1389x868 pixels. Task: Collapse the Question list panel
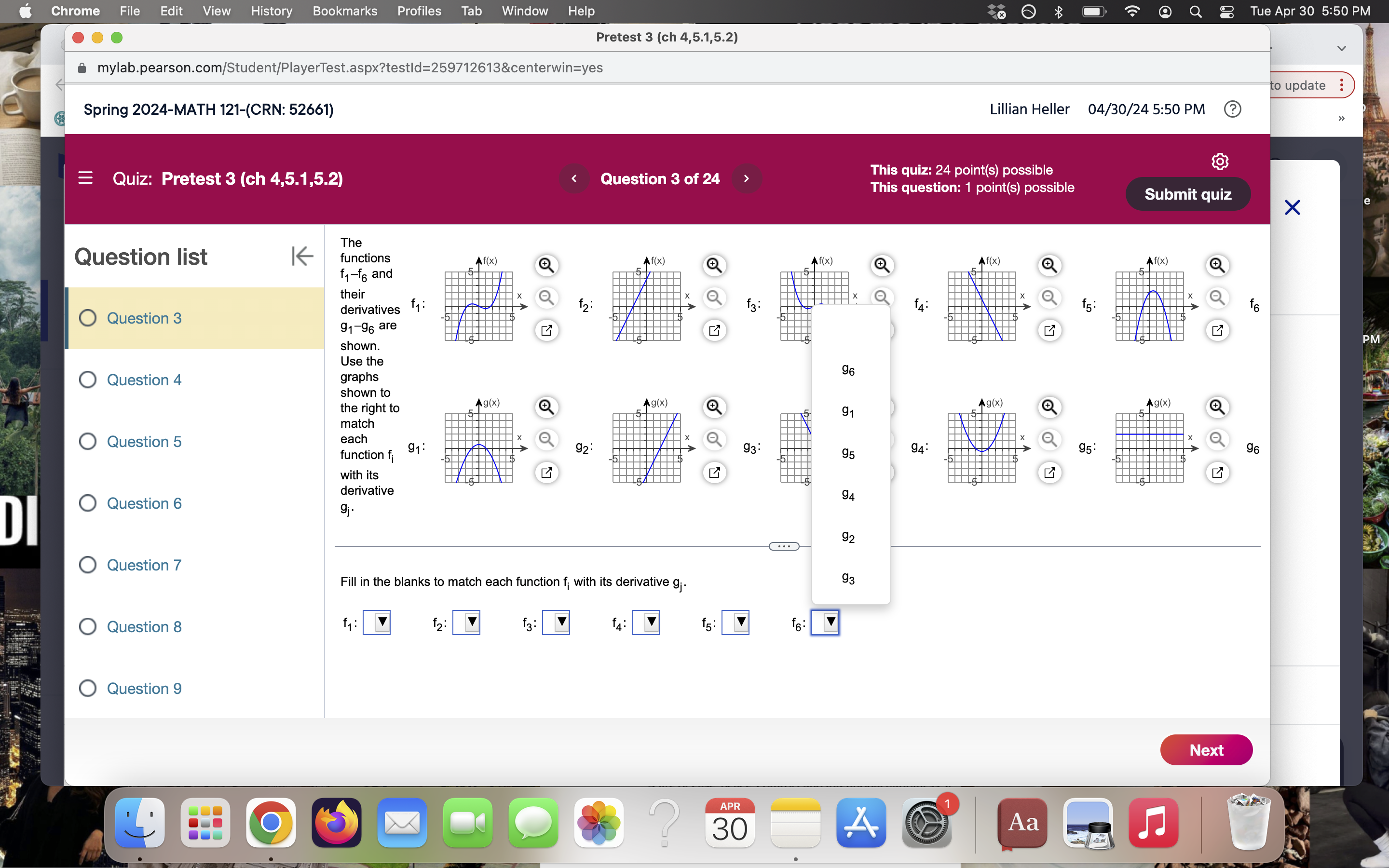pos(302,256)
